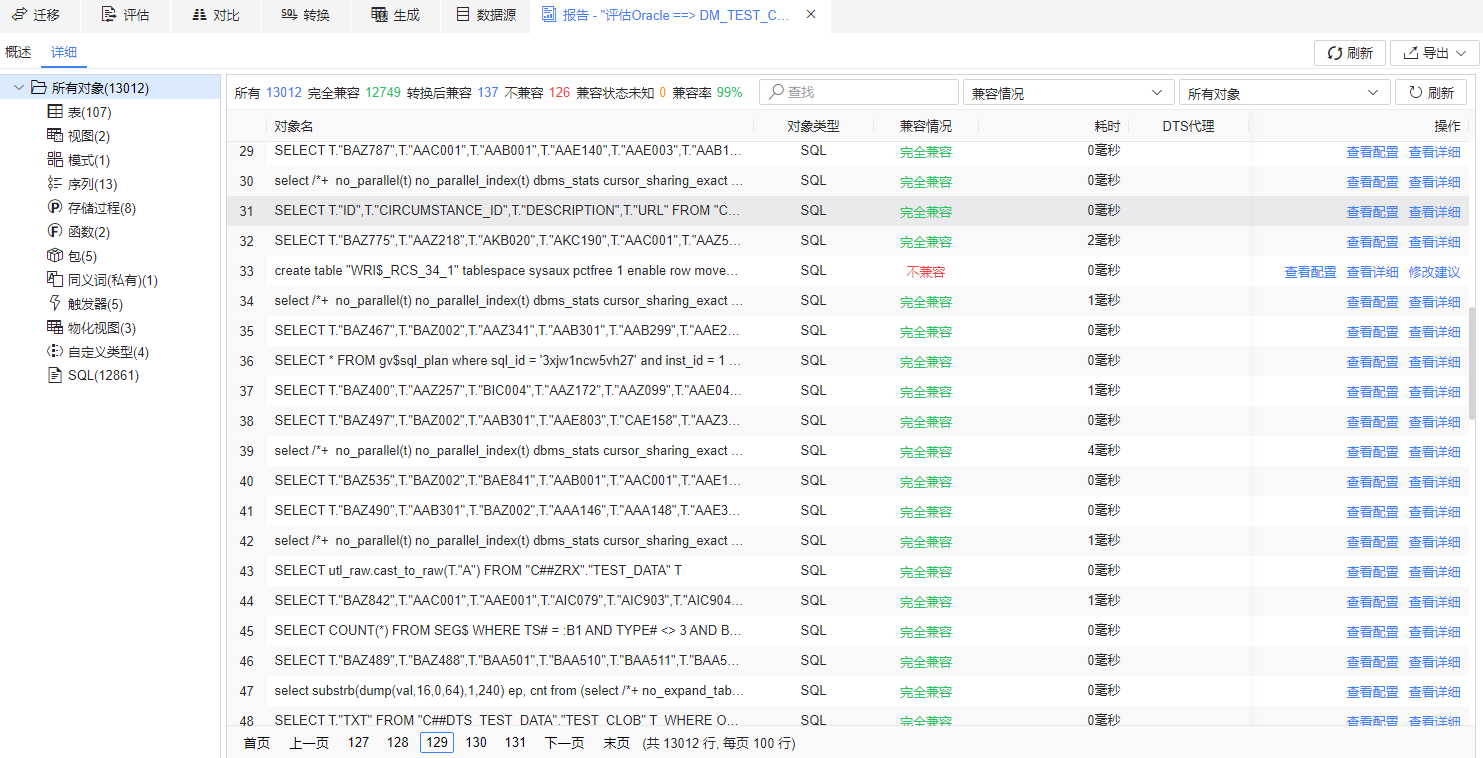Switch to the 概述 tab
This screenshot has height=758, width=1483.
[x=18, y=52]
